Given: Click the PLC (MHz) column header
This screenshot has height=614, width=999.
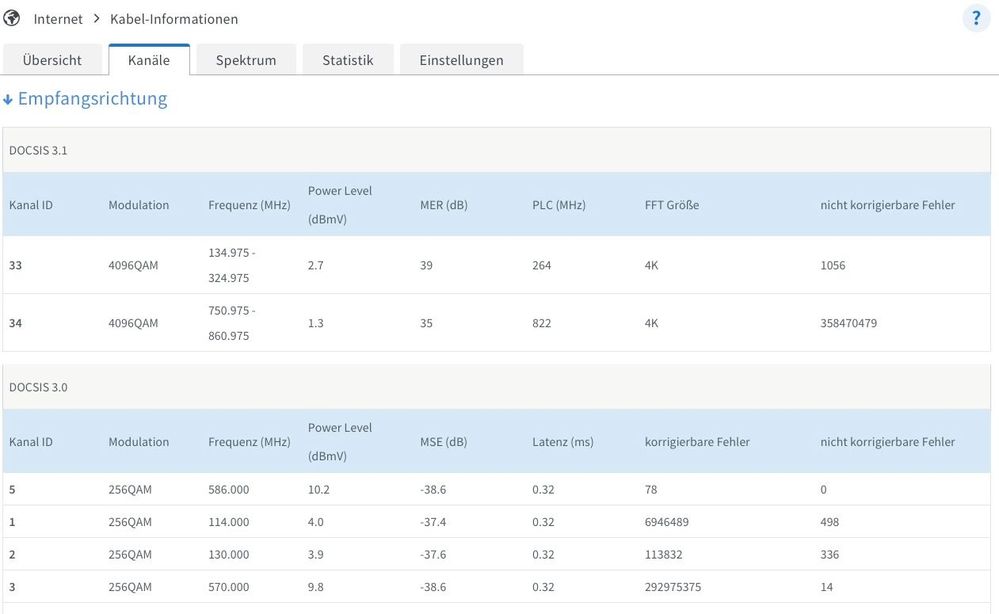Looking at the screenshot, I should coord(559,205).
